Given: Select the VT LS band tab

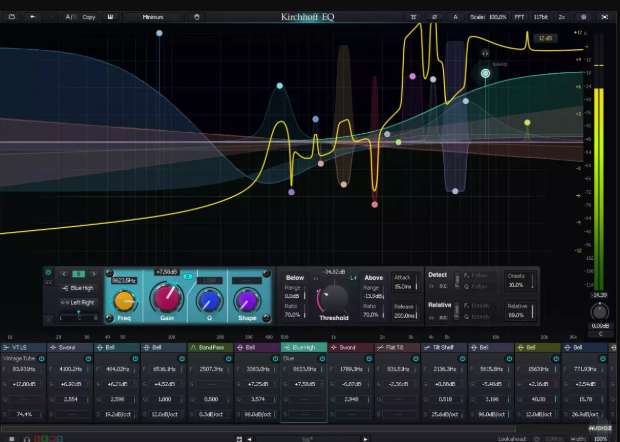Looking at the screenshot, I should click(23, 347).
